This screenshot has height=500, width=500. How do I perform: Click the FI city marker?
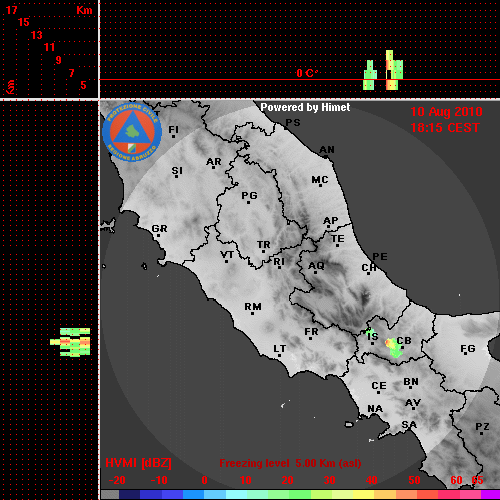173,137
